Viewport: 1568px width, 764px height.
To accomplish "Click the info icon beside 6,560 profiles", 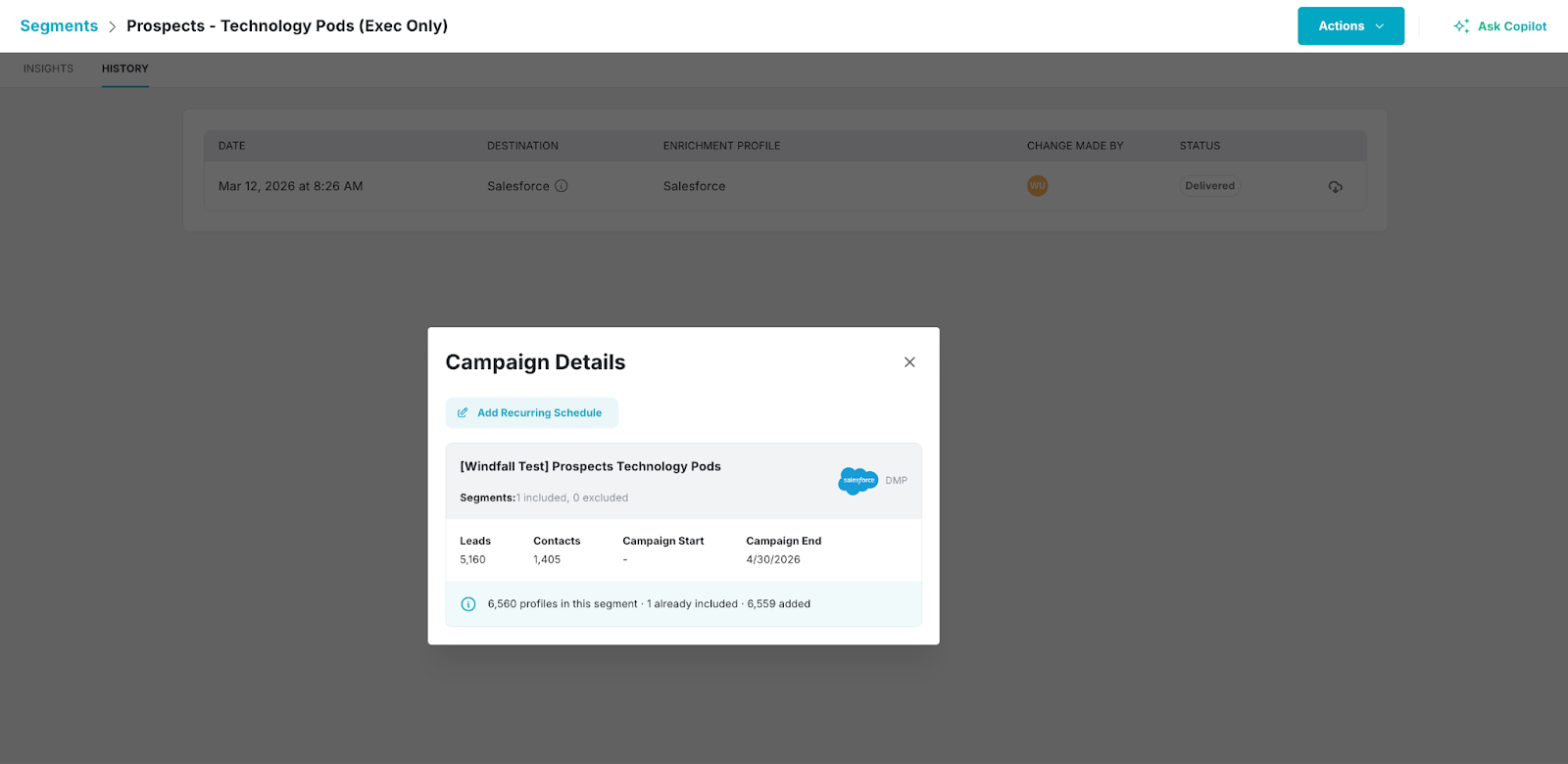I will 468,604.
